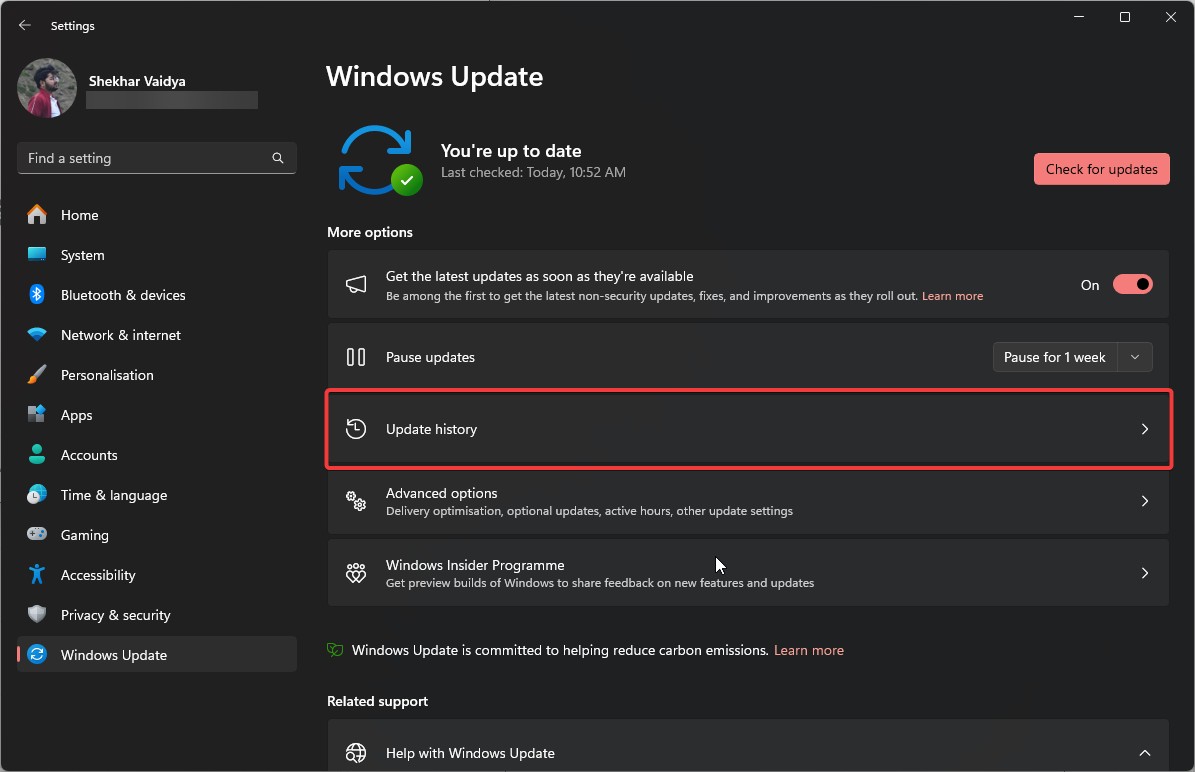Open the carbon emissions Learn more link

tap(808, 650)
